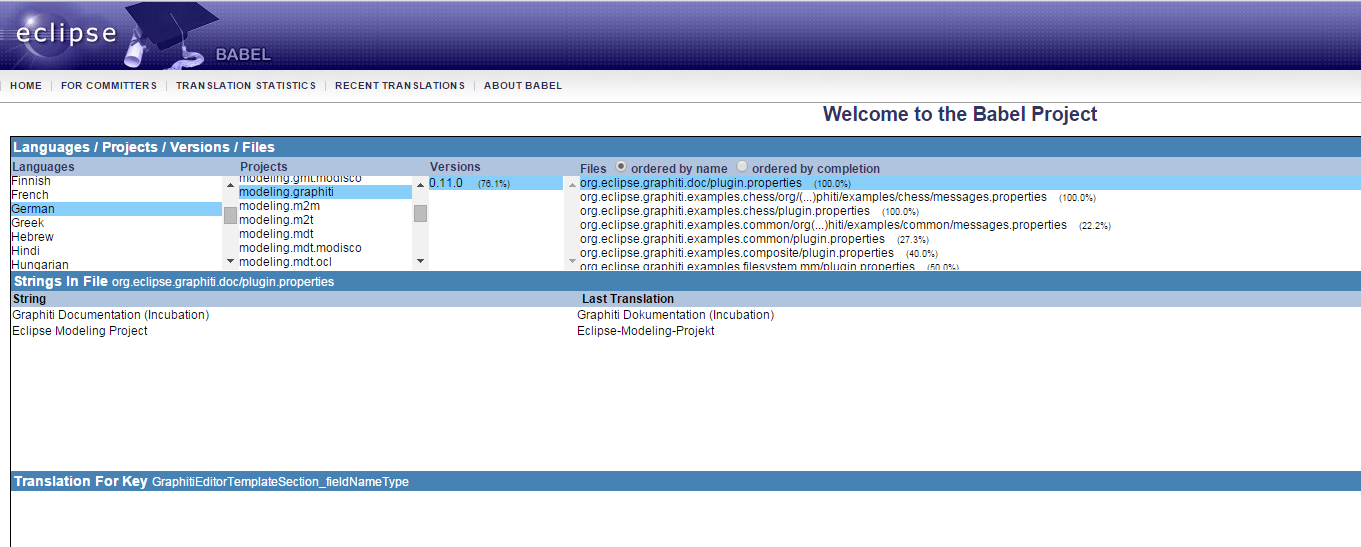This screenshot has width=1361, height=547.
Task: Open examples.composite/plugin.properties file
Action: point(737,253)
